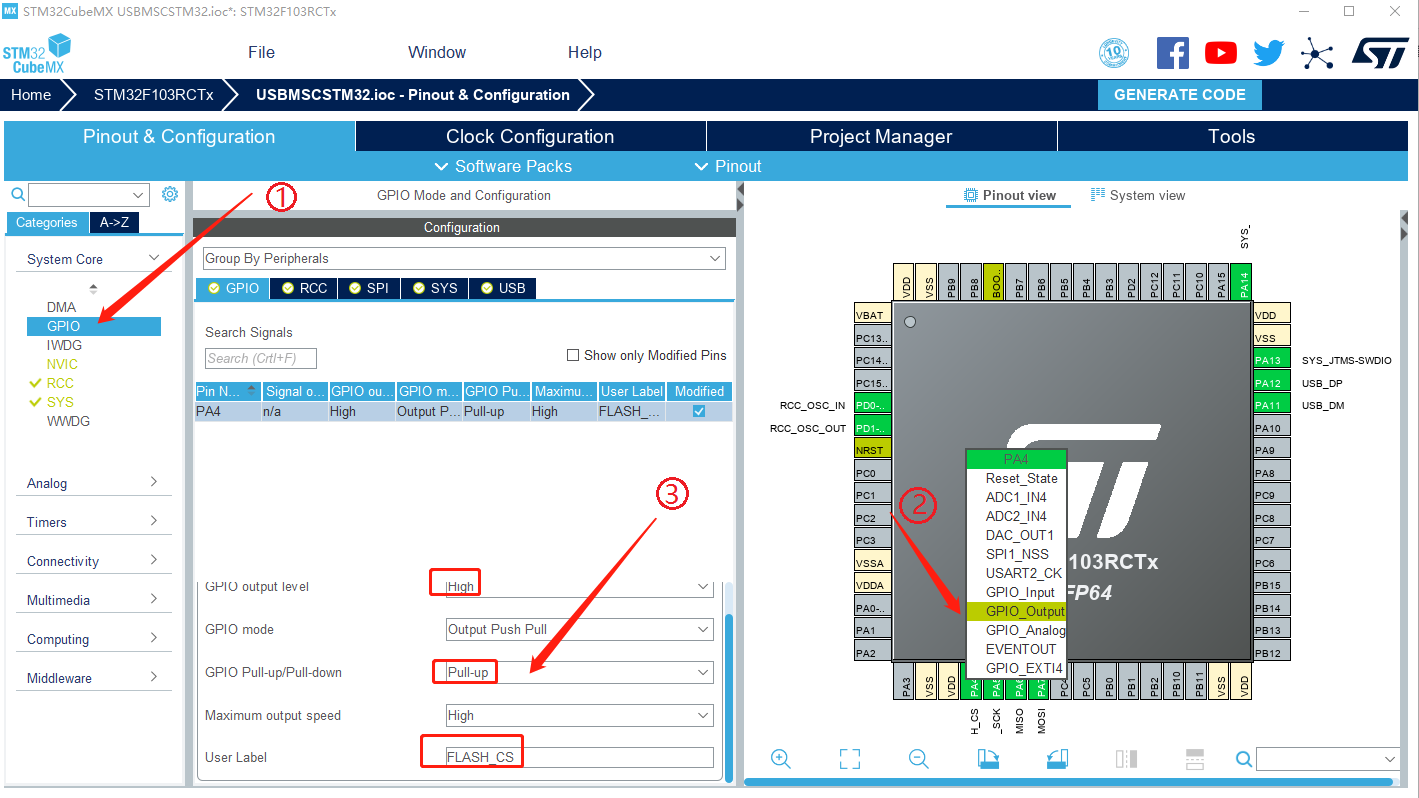Switch to Clock Configuration tab
The width and height of the screenshot is (1419, 798).
click(x=530, y=137)
